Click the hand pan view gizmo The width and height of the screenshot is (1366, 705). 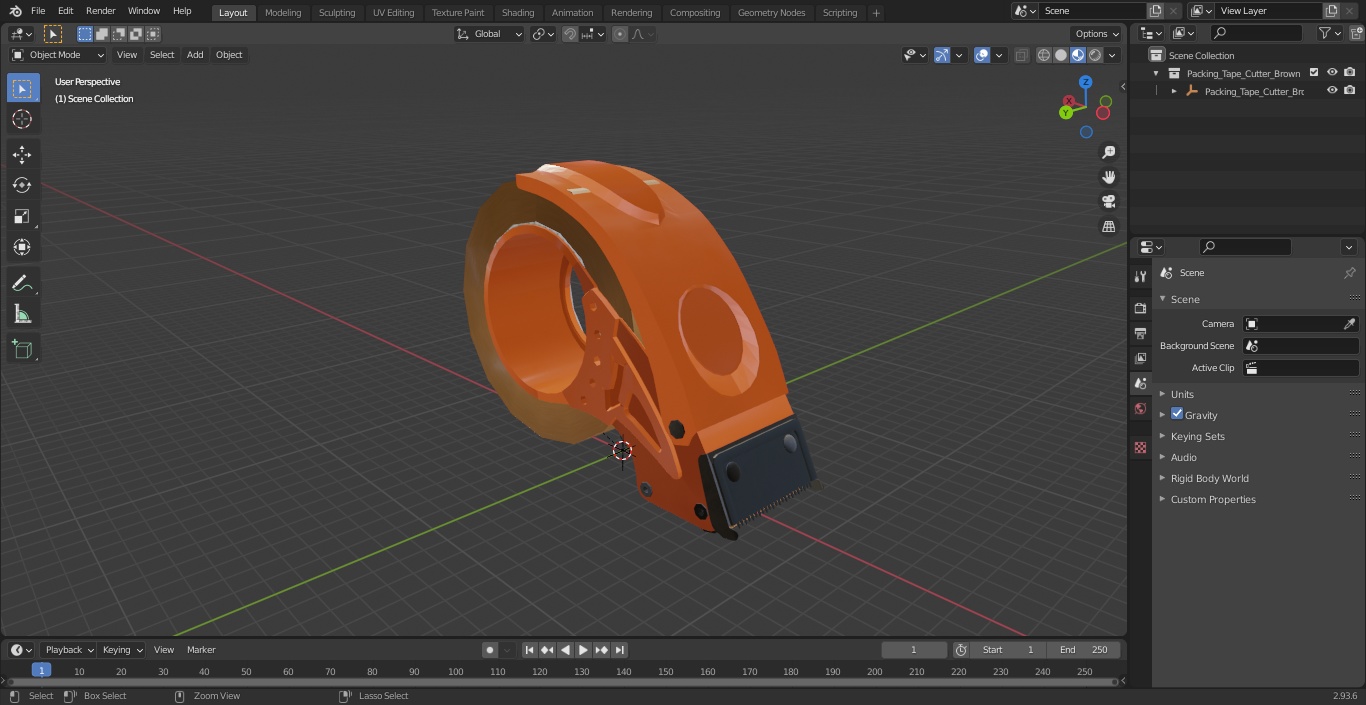click(x=1108, y=177)
